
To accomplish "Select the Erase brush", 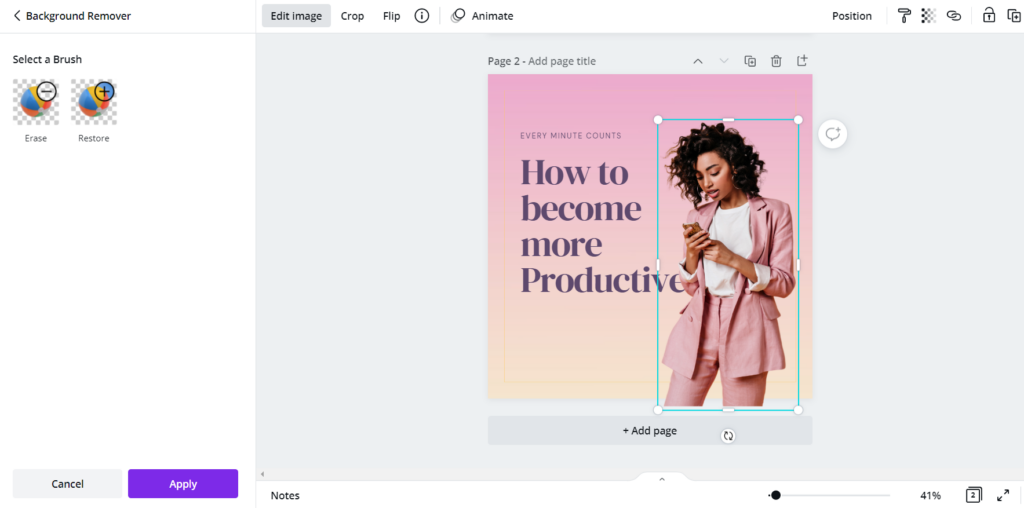I will coord(36,103).
